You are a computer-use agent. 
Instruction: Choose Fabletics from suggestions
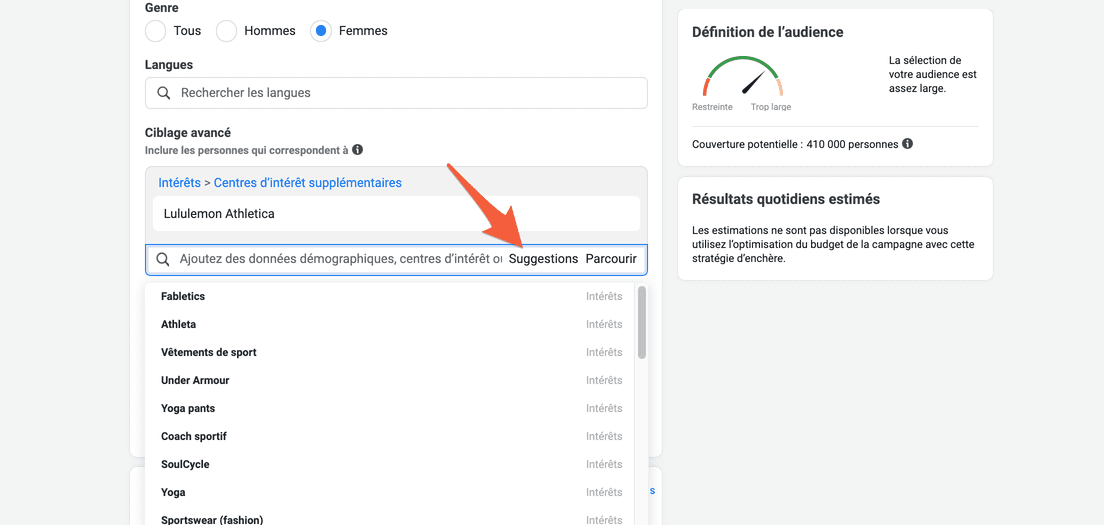click(391, 296)
